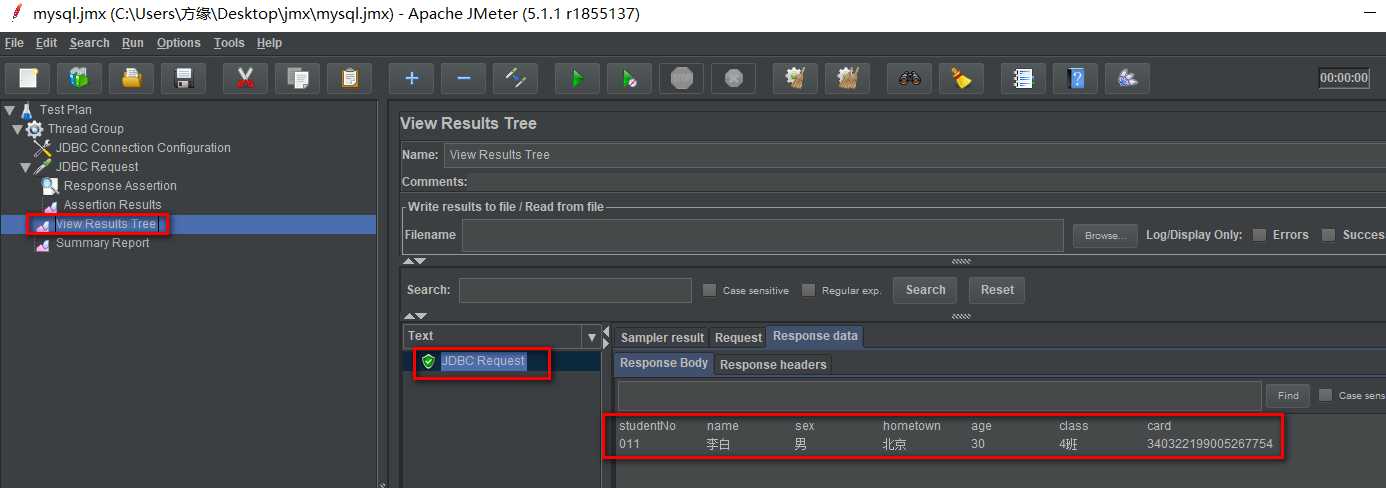Select the Response headers sub-tab

773,365
